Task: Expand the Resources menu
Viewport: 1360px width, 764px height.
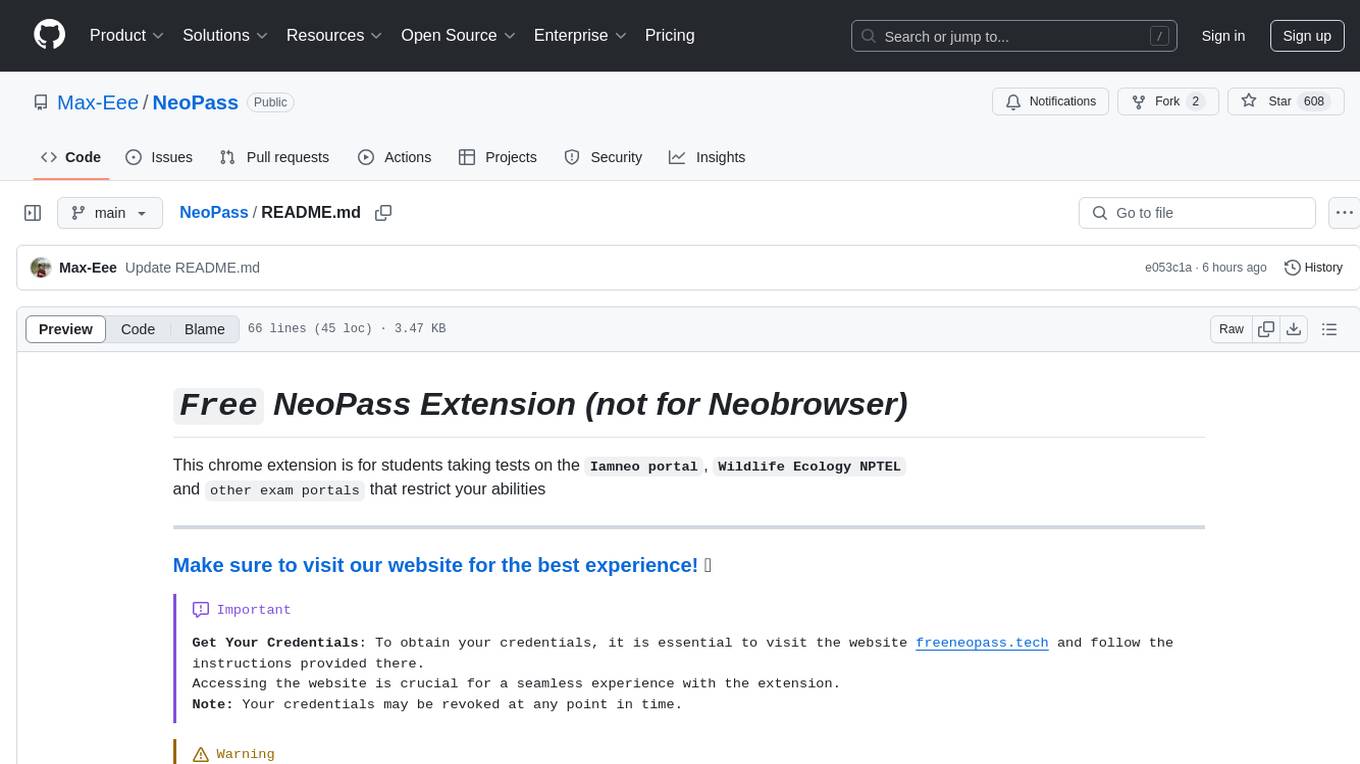Action: pyautogui.click(x=334, y=35)
